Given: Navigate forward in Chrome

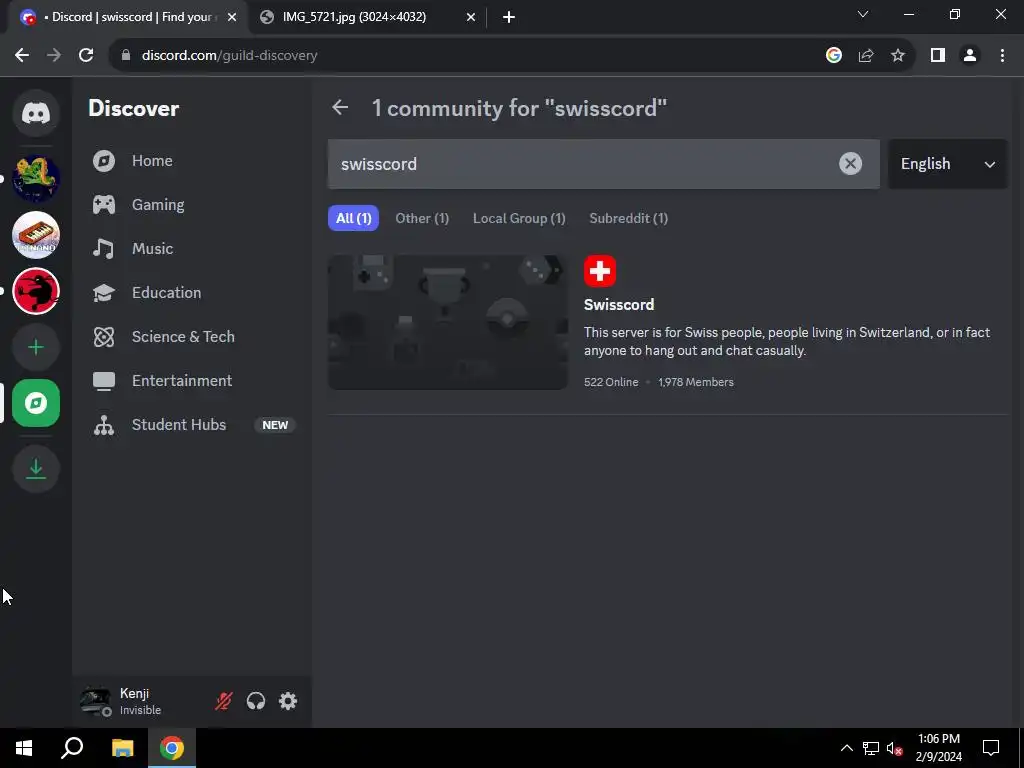Looking at the screenshot, I should click(54, 56).
